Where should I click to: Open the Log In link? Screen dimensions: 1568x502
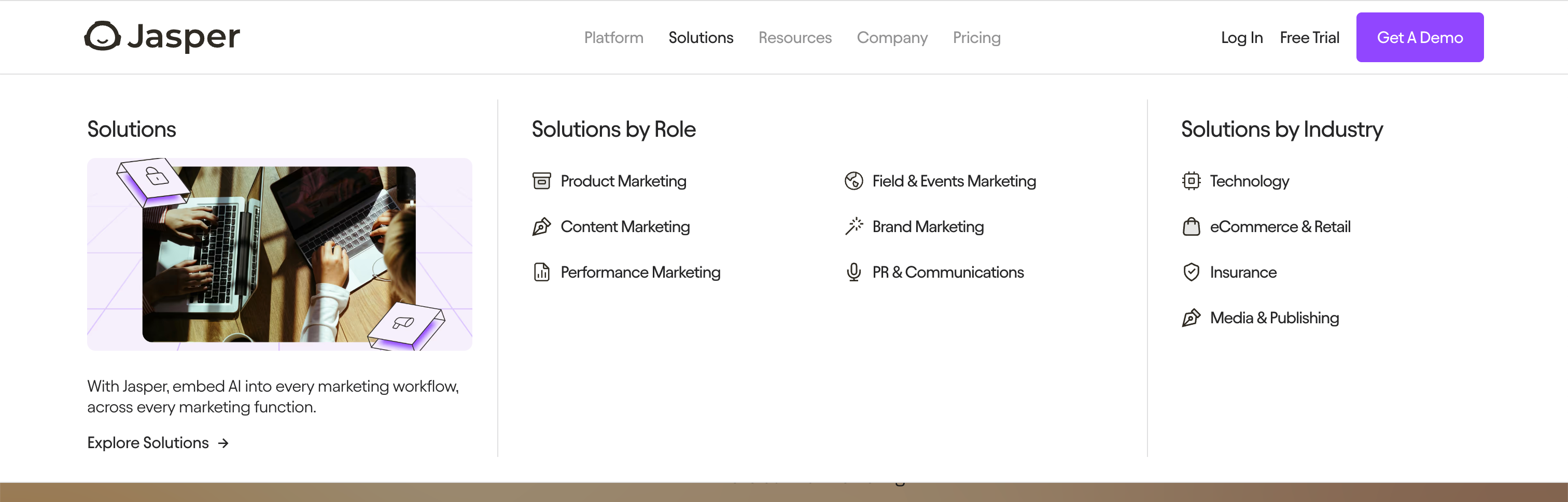(x=1241, y=38)
